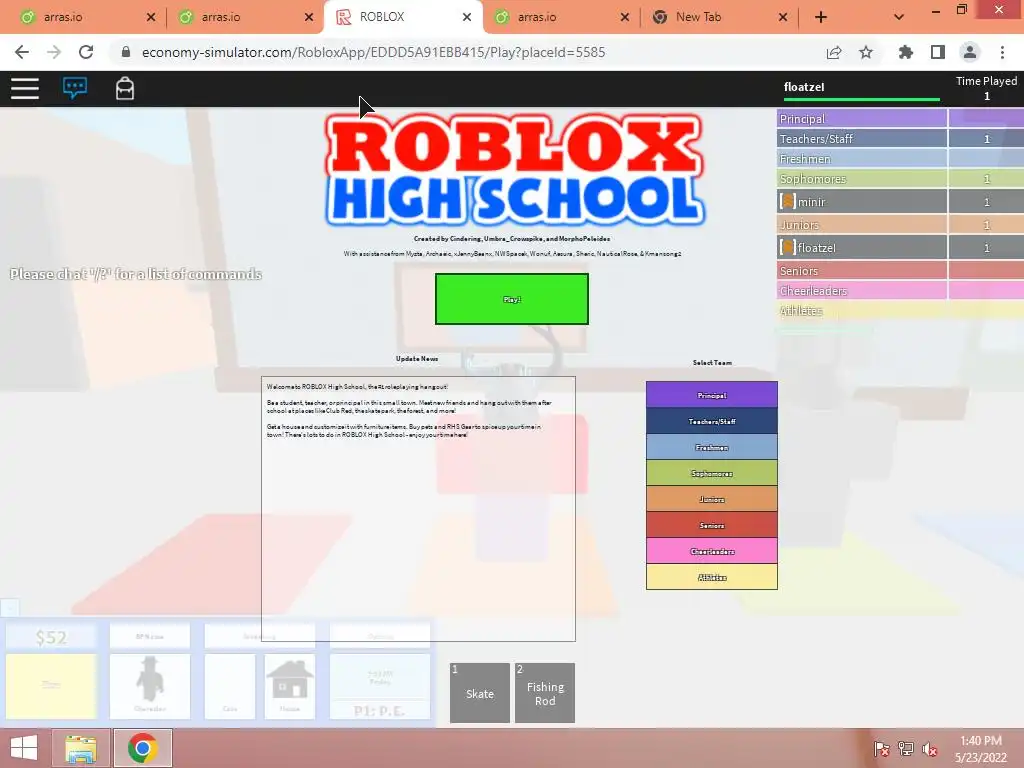Viewport: 1024px width, 768px height.
Task: Switch to the first arras.io tab
Action: pyautogui.click(x=86, y=17)
